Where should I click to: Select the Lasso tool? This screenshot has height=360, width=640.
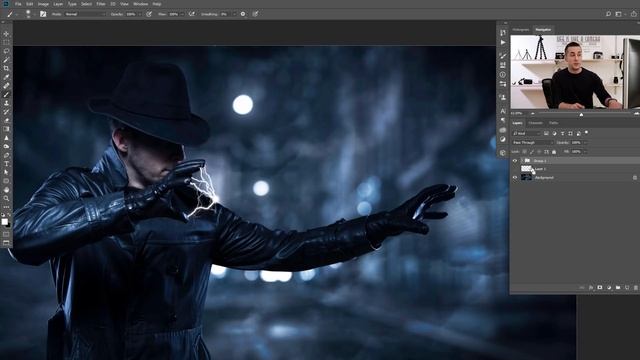point(6,51)
